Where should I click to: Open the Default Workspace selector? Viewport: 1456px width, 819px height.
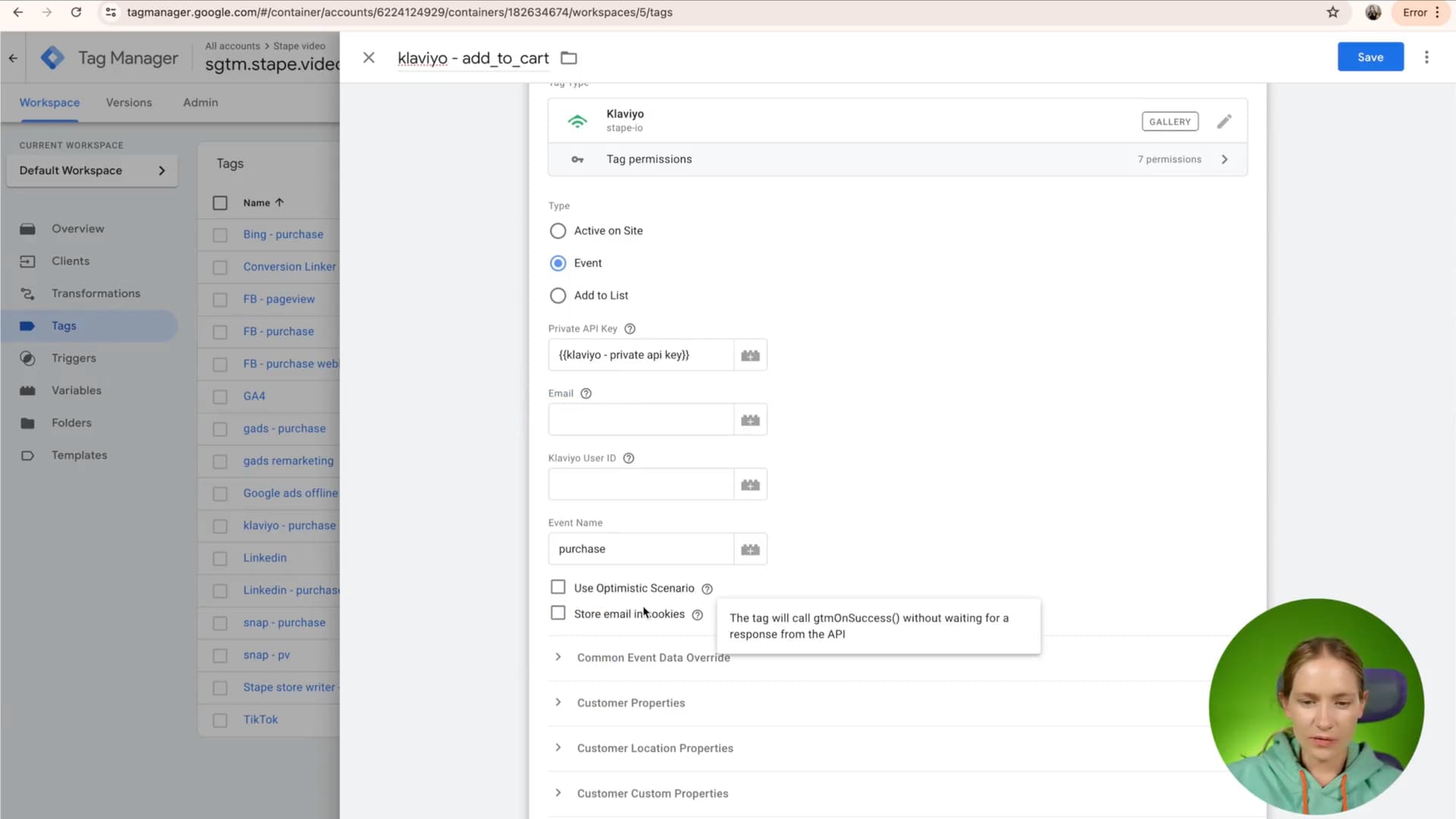(x=93, y=171)
